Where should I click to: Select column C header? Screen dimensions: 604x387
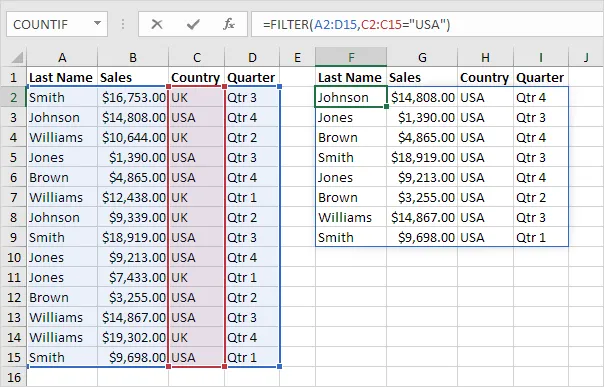tap(196, 57)
